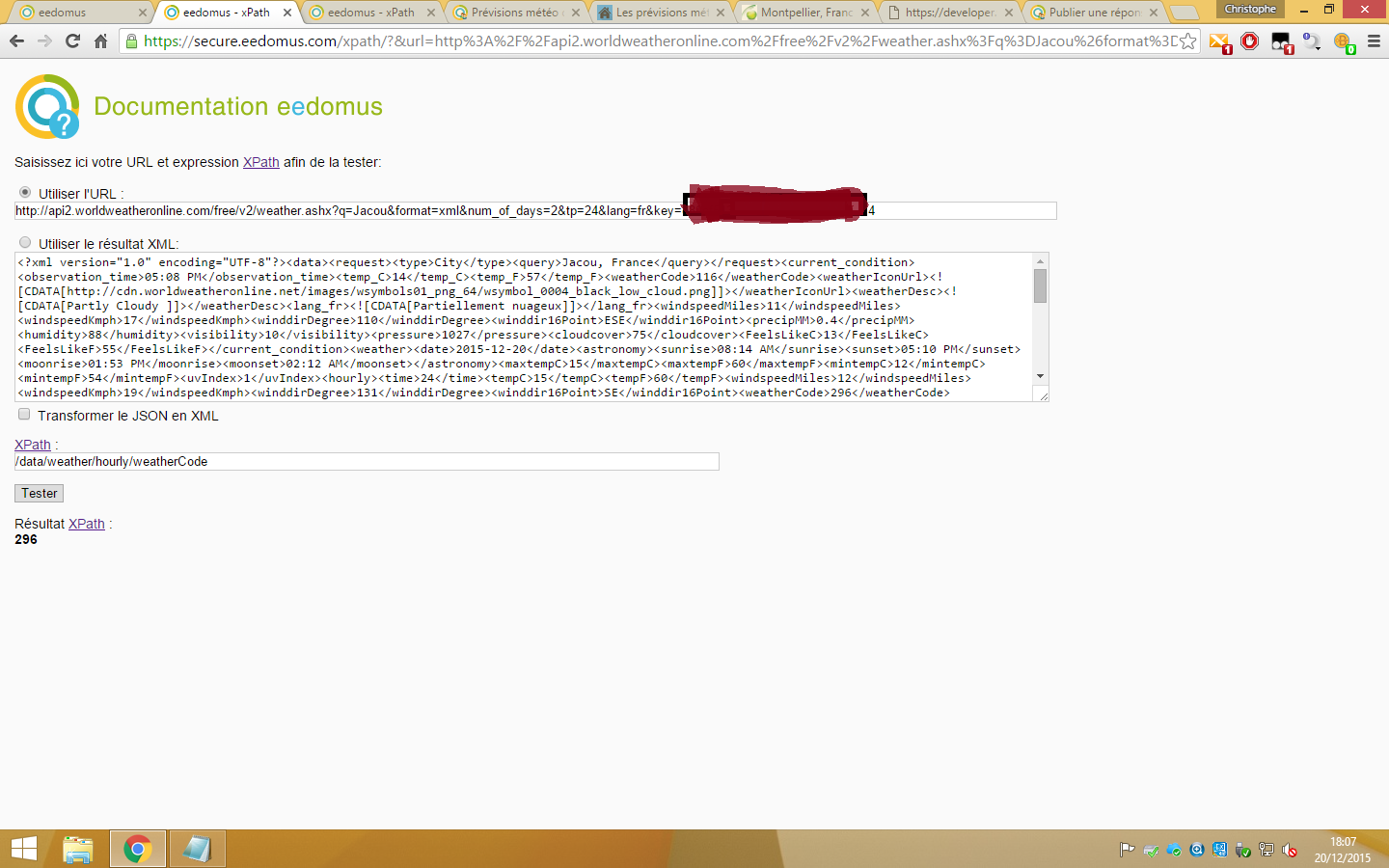Click the Christophe profile button

(x=1250, y=10)
